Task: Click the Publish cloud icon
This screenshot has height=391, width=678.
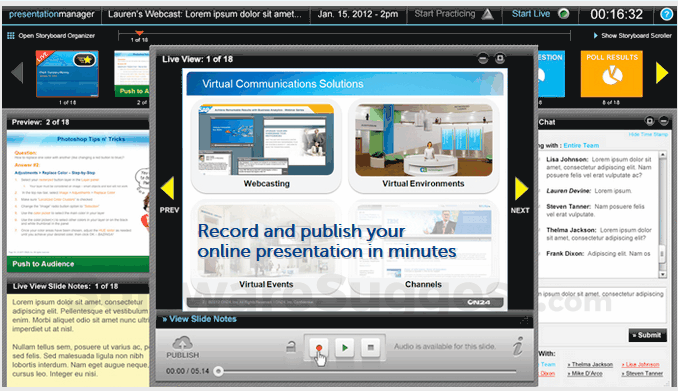Action: (183, 343)
